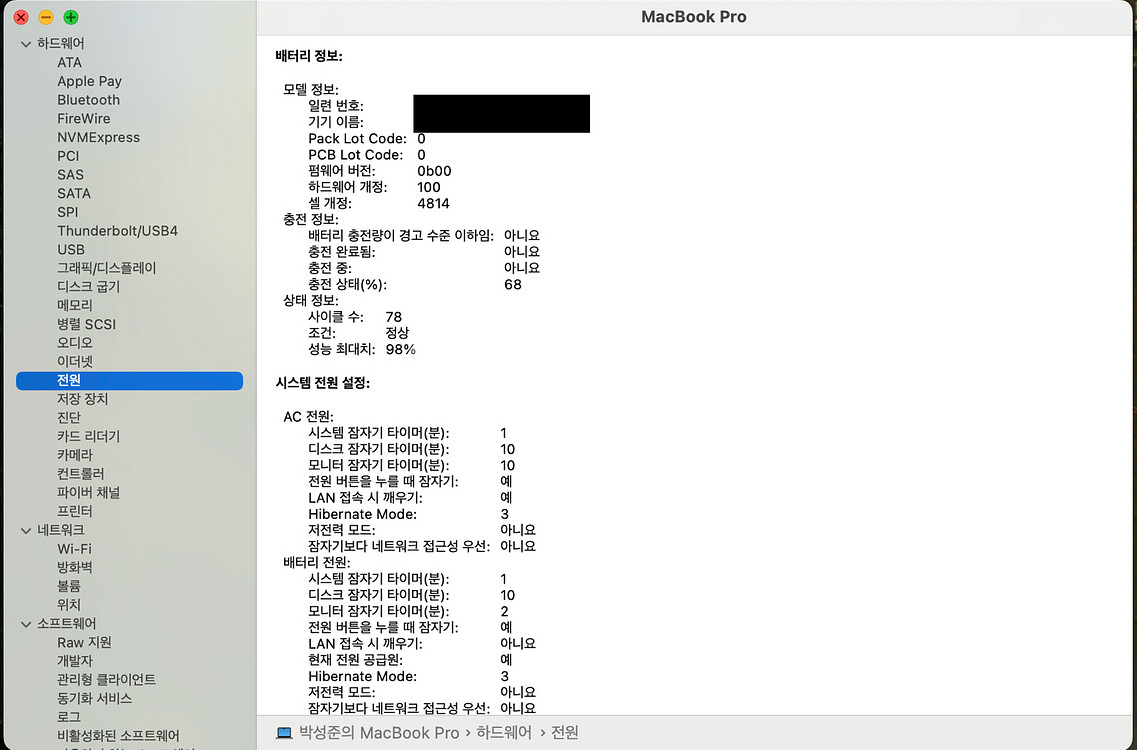Select 위치 in the sidebar
Viewport: 1137px width, 750px height.
69,605
